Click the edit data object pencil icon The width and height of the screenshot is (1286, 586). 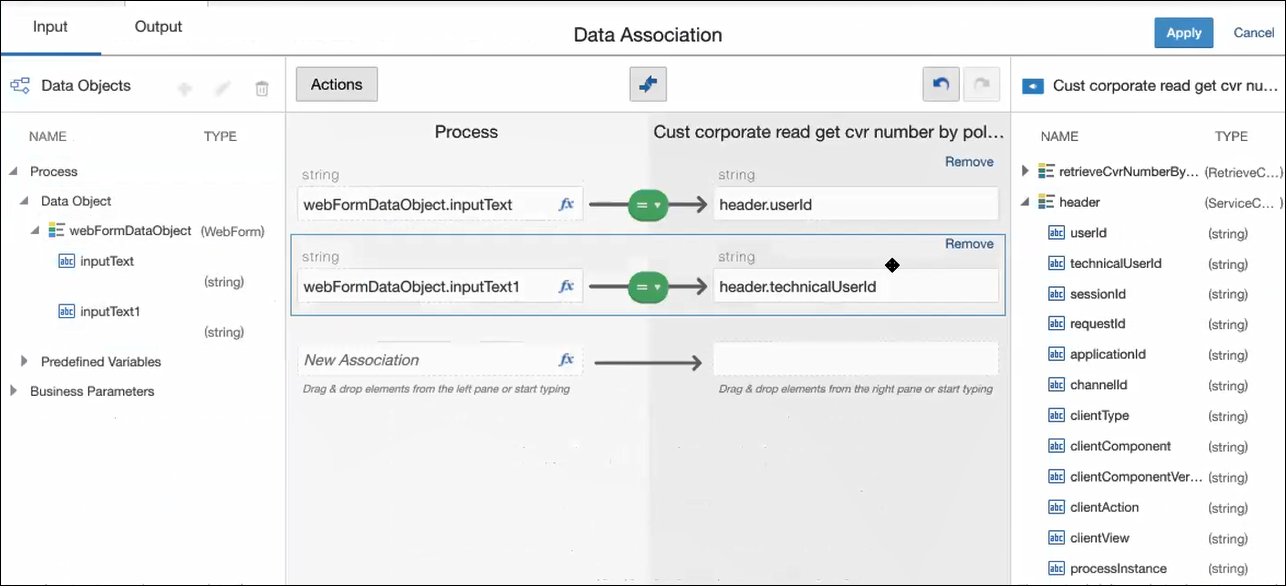(x=223, y=89)
